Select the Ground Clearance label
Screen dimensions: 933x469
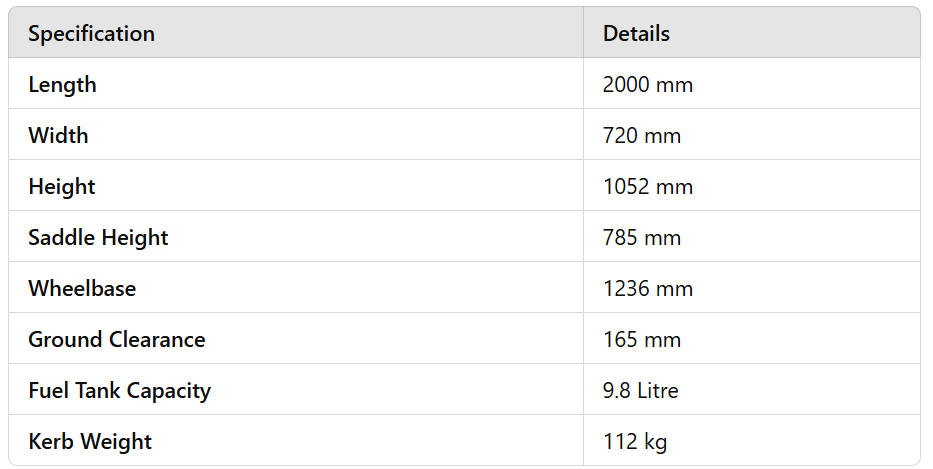(x=116, y=340)
